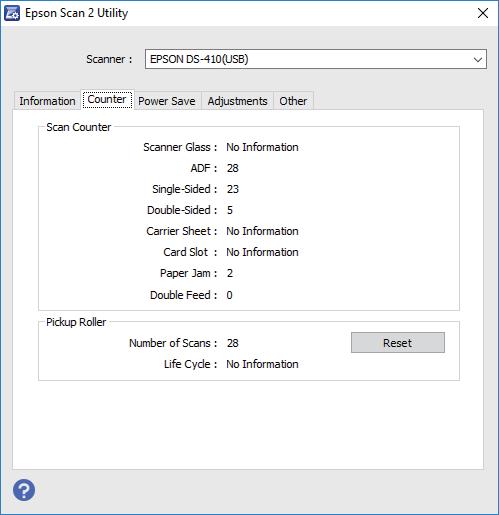The height and width of the screenshot is (515, 499).
Task: Click the Card Slot No Information value
Action: 262,252
